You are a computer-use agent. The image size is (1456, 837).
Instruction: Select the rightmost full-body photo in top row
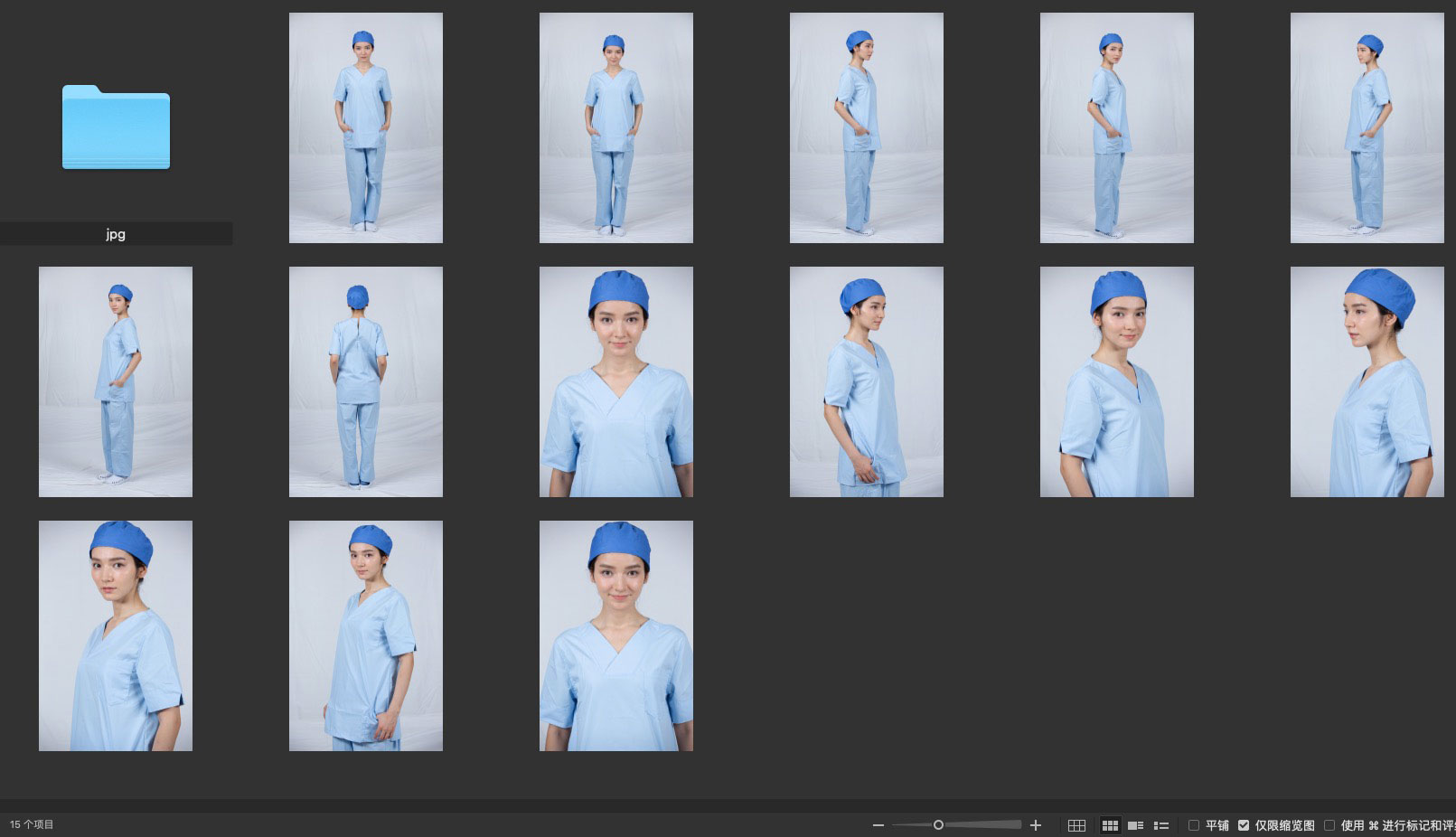pyautogui.click(x=1367, y=127)
